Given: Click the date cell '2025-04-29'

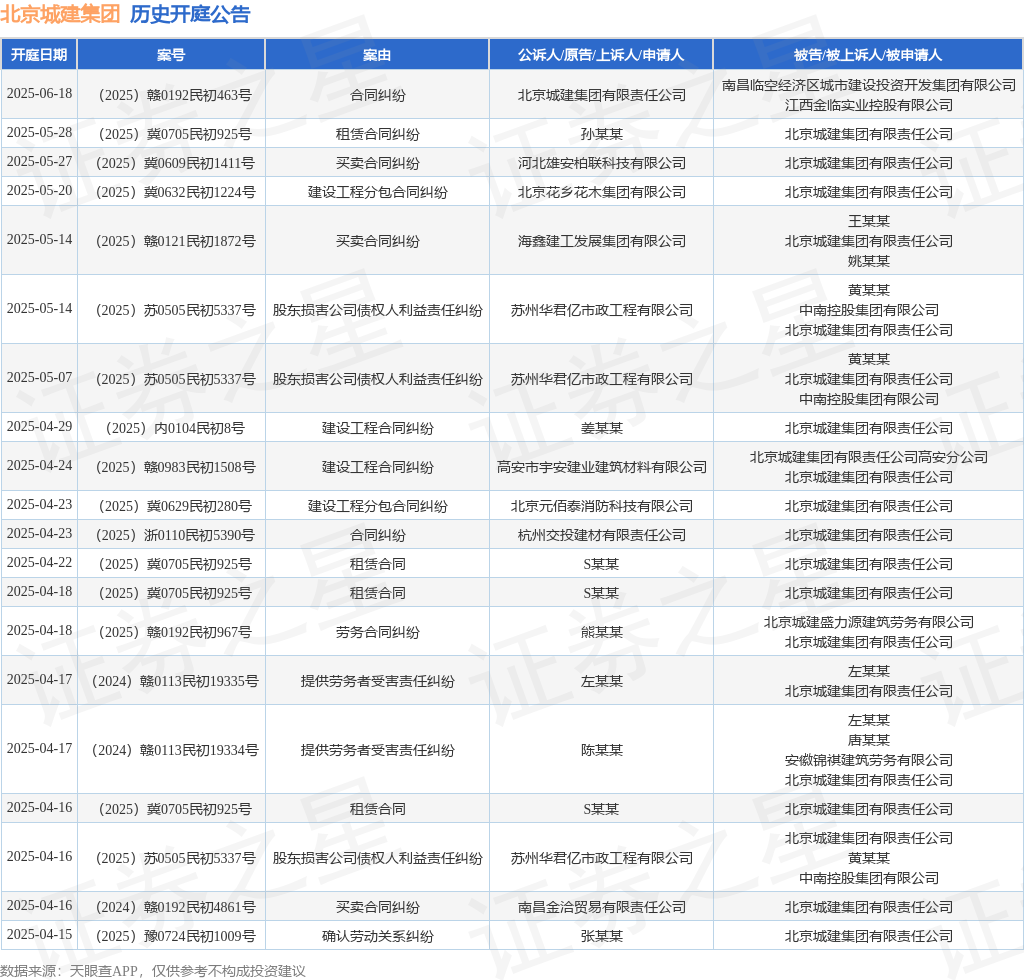Looking at the screenshot, I should coord(39,427).
